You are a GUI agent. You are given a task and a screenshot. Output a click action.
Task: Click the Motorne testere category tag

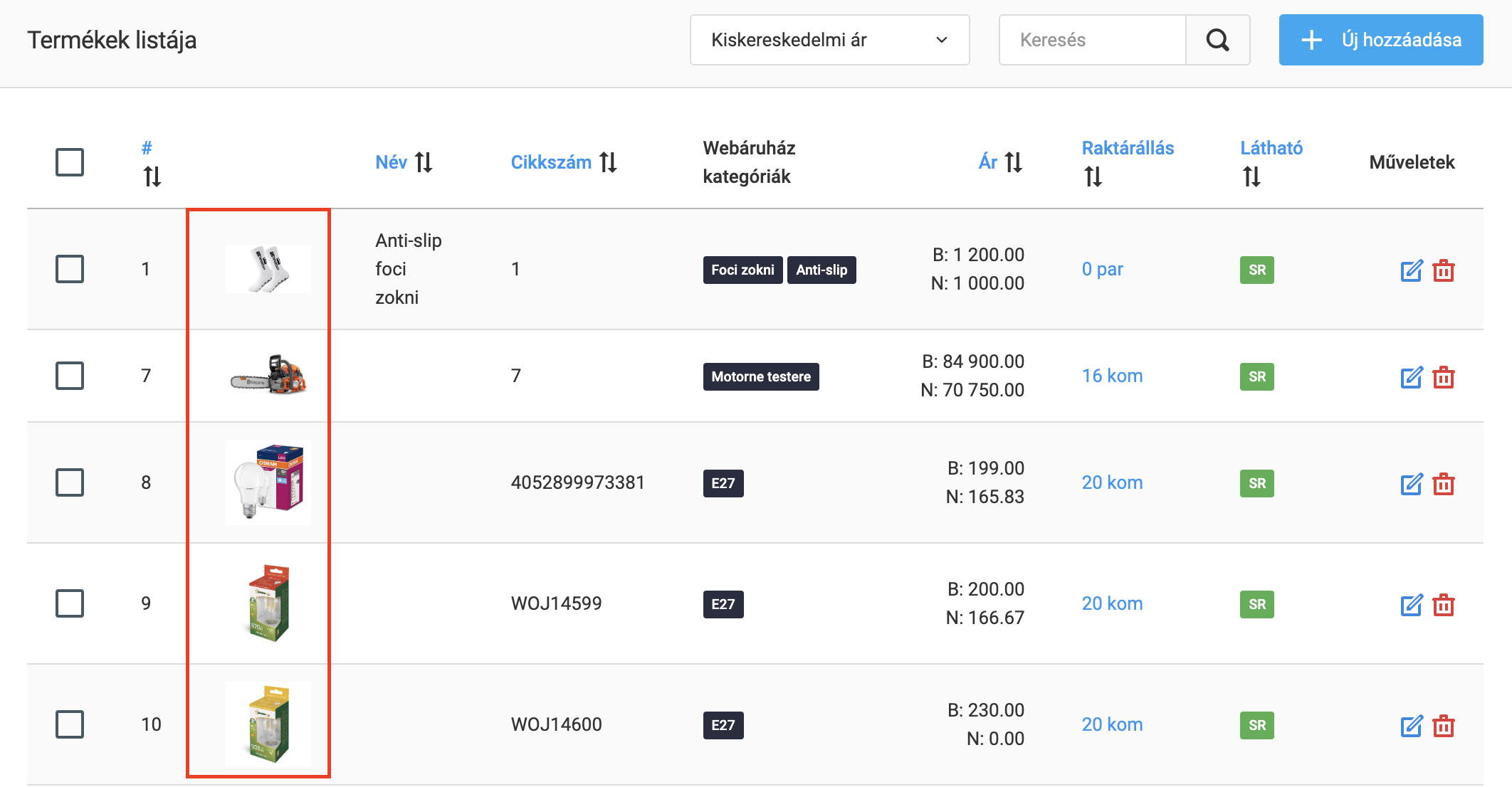click(x=761, y=376)
